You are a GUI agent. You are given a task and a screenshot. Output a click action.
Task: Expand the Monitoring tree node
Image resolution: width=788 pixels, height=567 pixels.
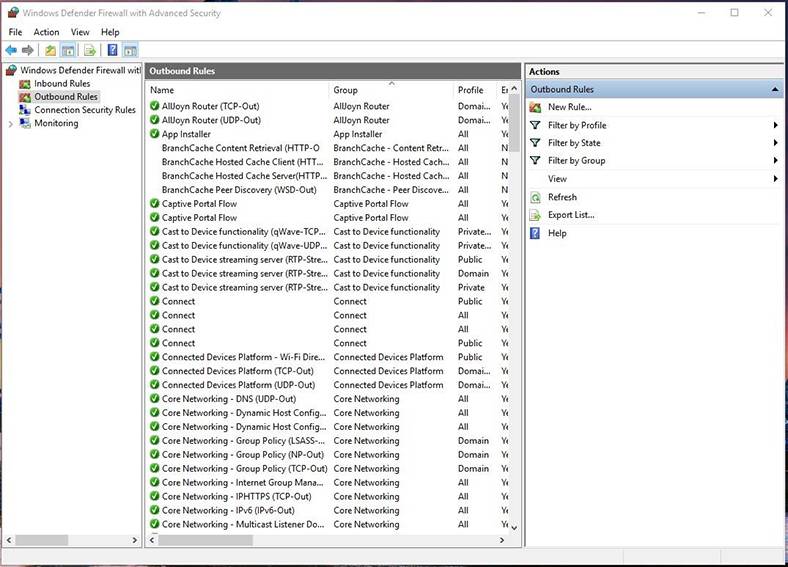pos(11,124)
